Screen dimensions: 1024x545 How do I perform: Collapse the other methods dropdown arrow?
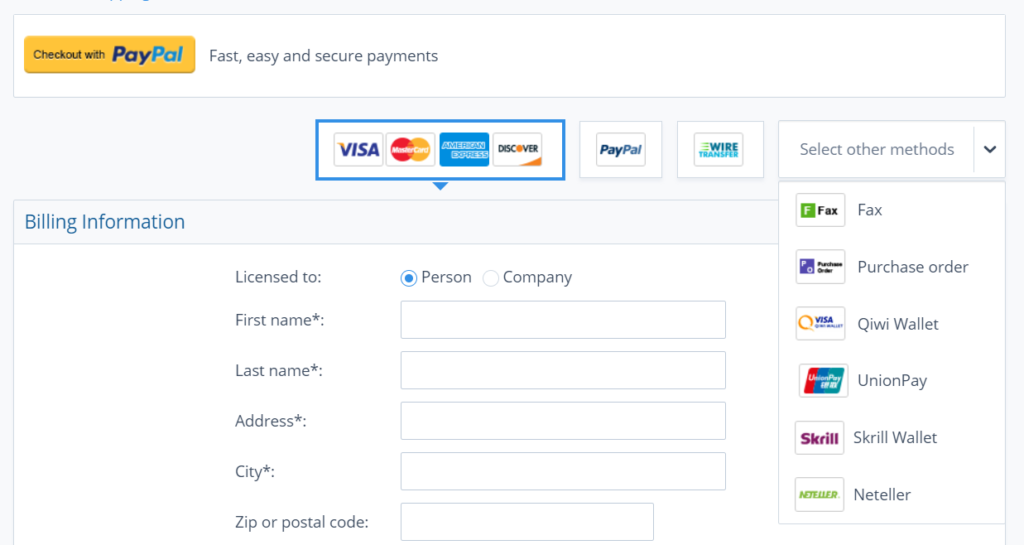coord(990,149)
